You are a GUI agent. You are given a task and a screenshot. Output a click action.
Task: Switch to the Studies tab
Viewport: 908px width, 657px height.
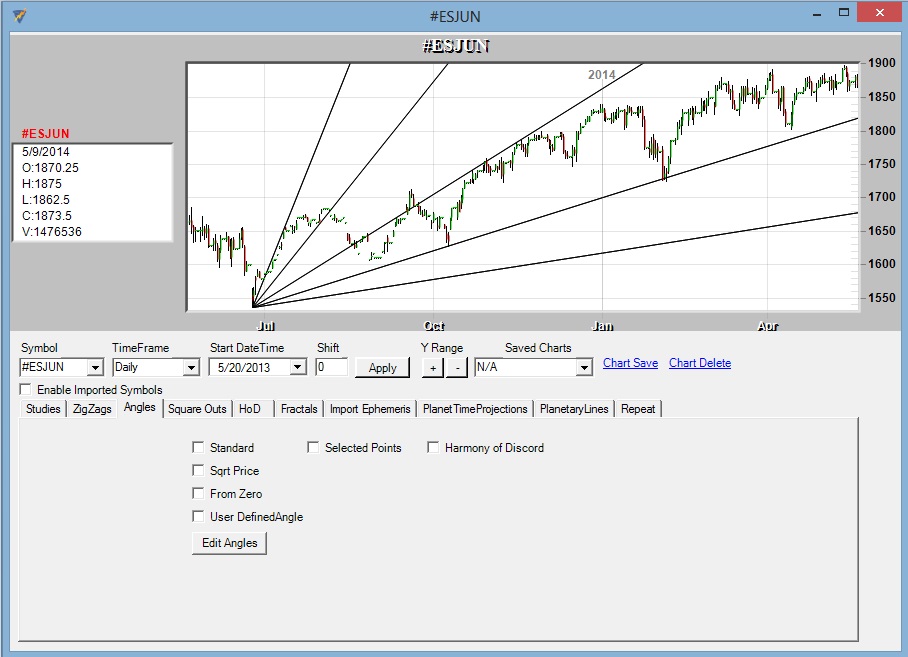click(x=43, y=409)
